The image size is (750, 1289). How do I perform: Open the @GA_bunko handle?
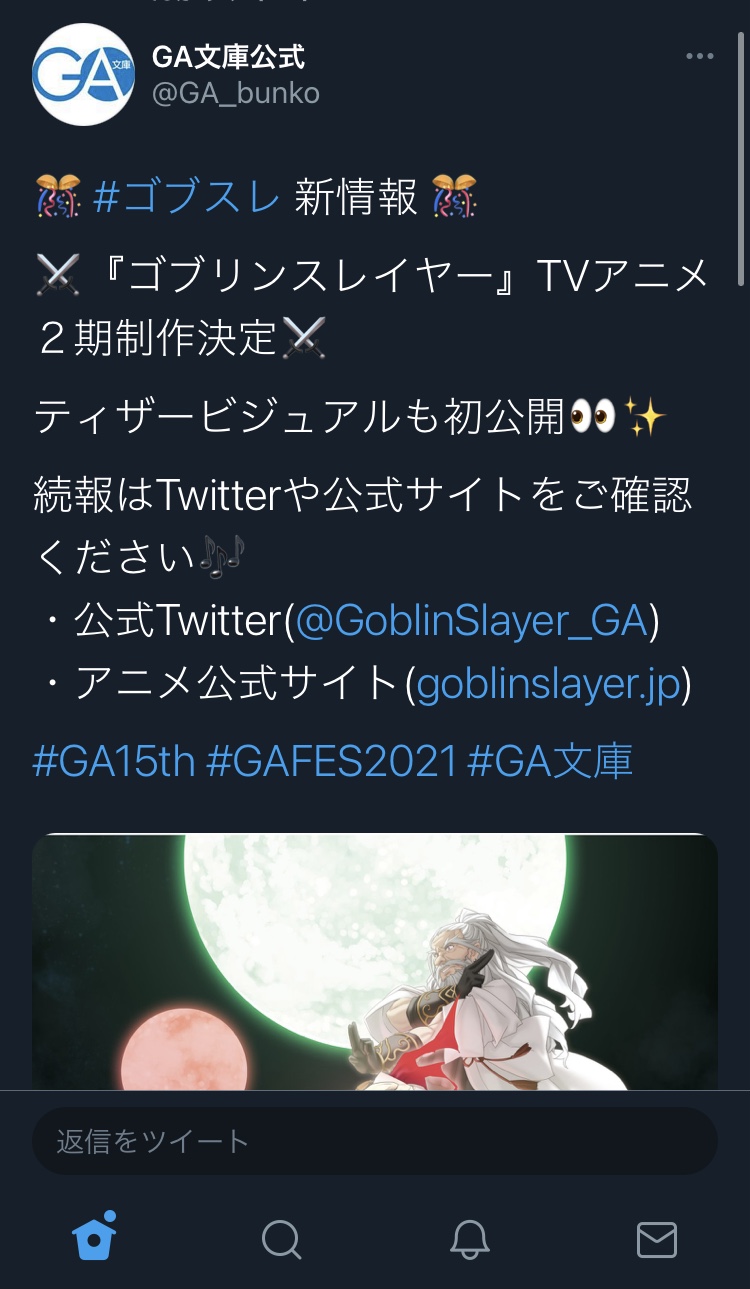pos(235,93)
